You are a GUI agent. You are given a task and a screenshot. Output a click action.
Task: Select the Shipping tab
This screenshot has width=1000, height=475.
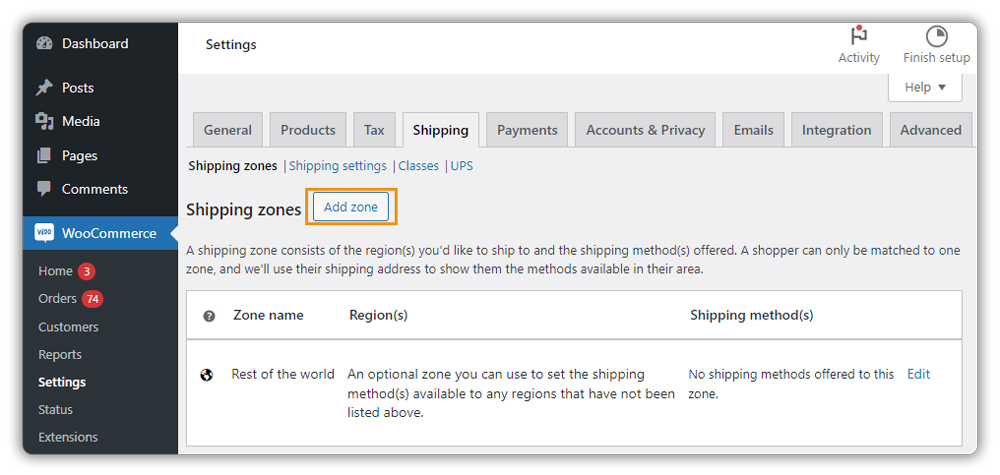pyautogui.click(x=441, y=130)
